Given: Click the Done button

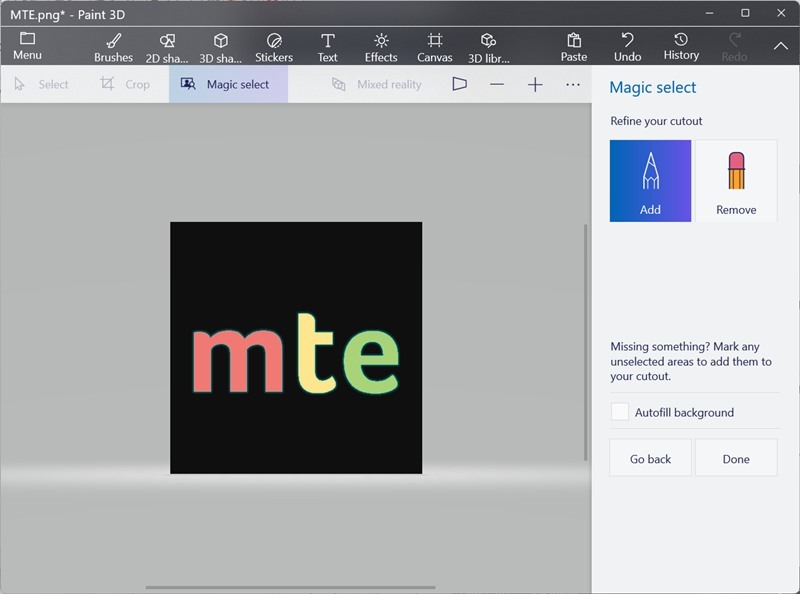Looking at the screenshot, I should tap(736, 459).
